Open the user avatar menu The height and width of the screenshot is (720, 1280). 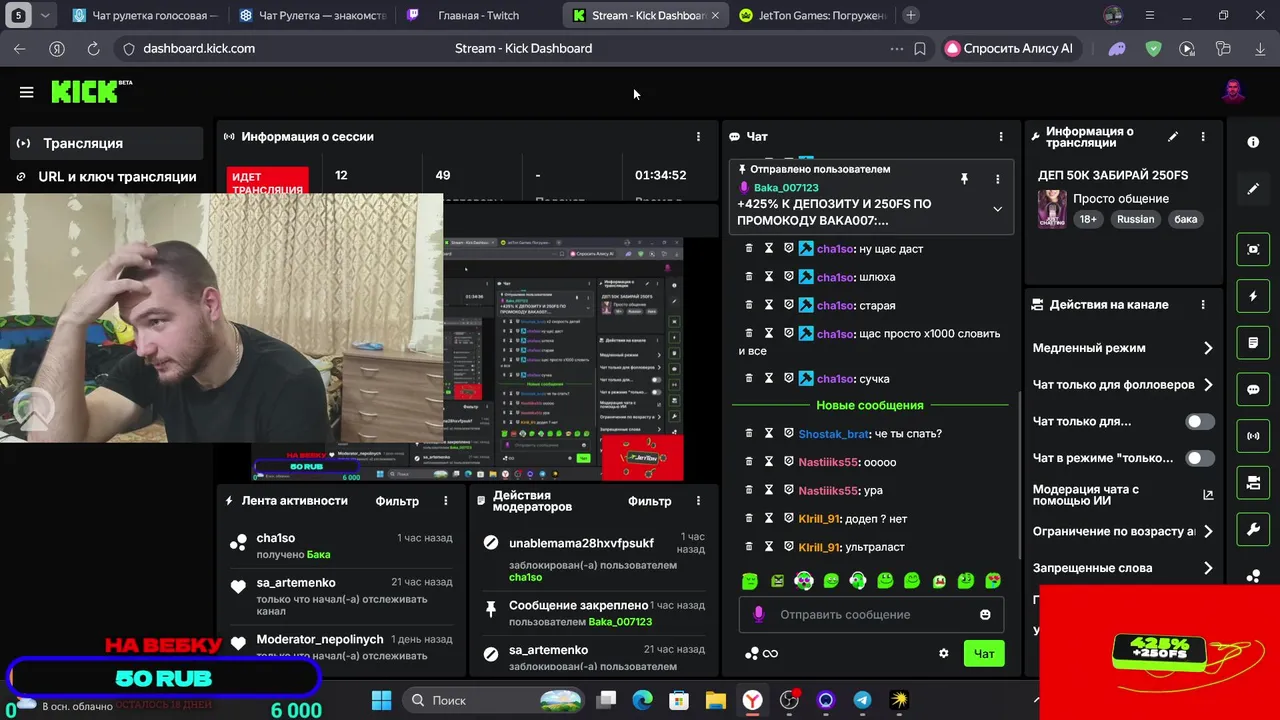(x=1234, y=92)
